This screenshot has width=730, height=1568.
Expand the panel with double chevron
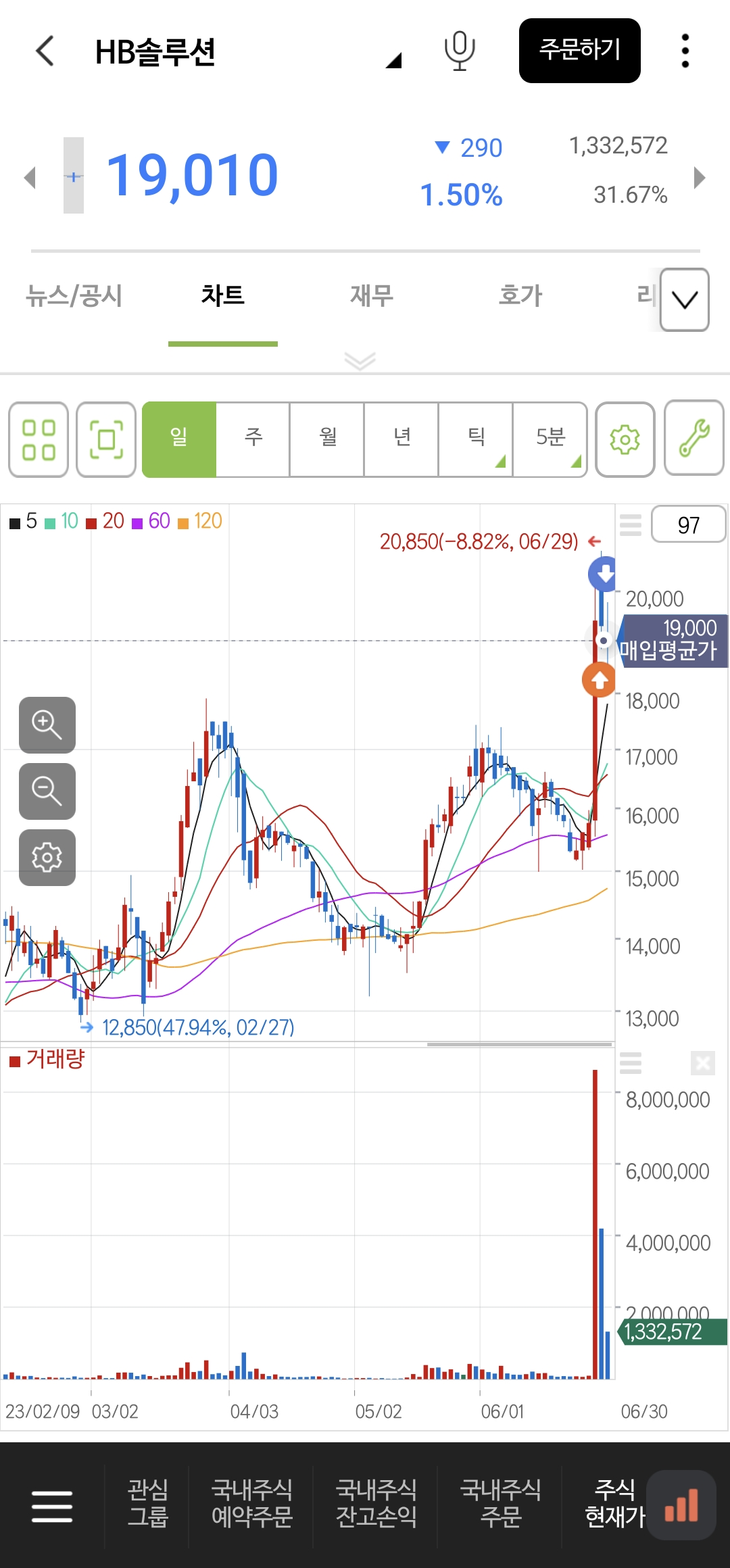point(360,361)
